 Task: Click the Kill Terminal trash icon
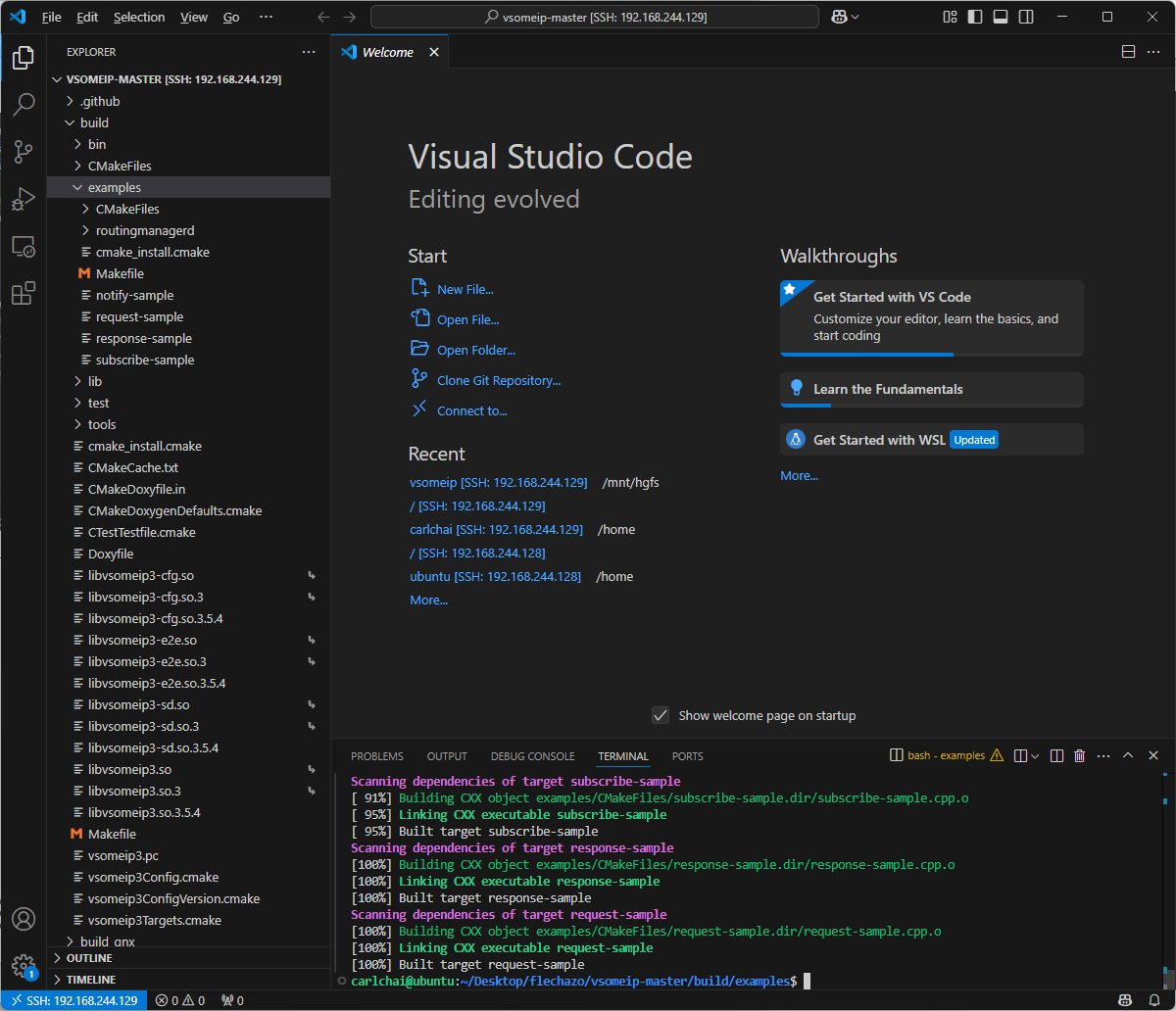[x=1080, y=755]
